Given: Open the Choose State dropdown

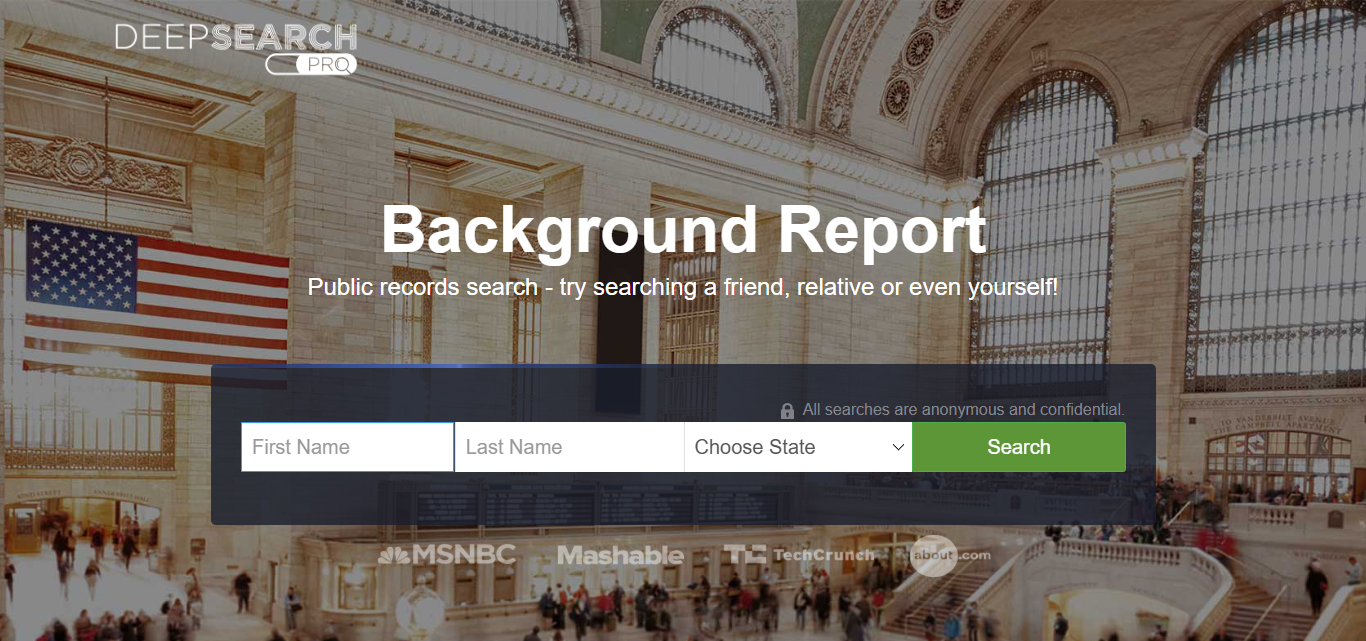Looking at the screenshot, I should coord(798,447).
